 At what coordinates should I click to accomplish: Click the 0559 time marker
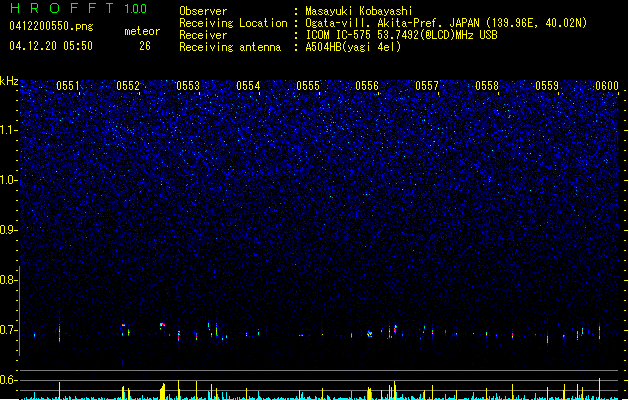547,86
